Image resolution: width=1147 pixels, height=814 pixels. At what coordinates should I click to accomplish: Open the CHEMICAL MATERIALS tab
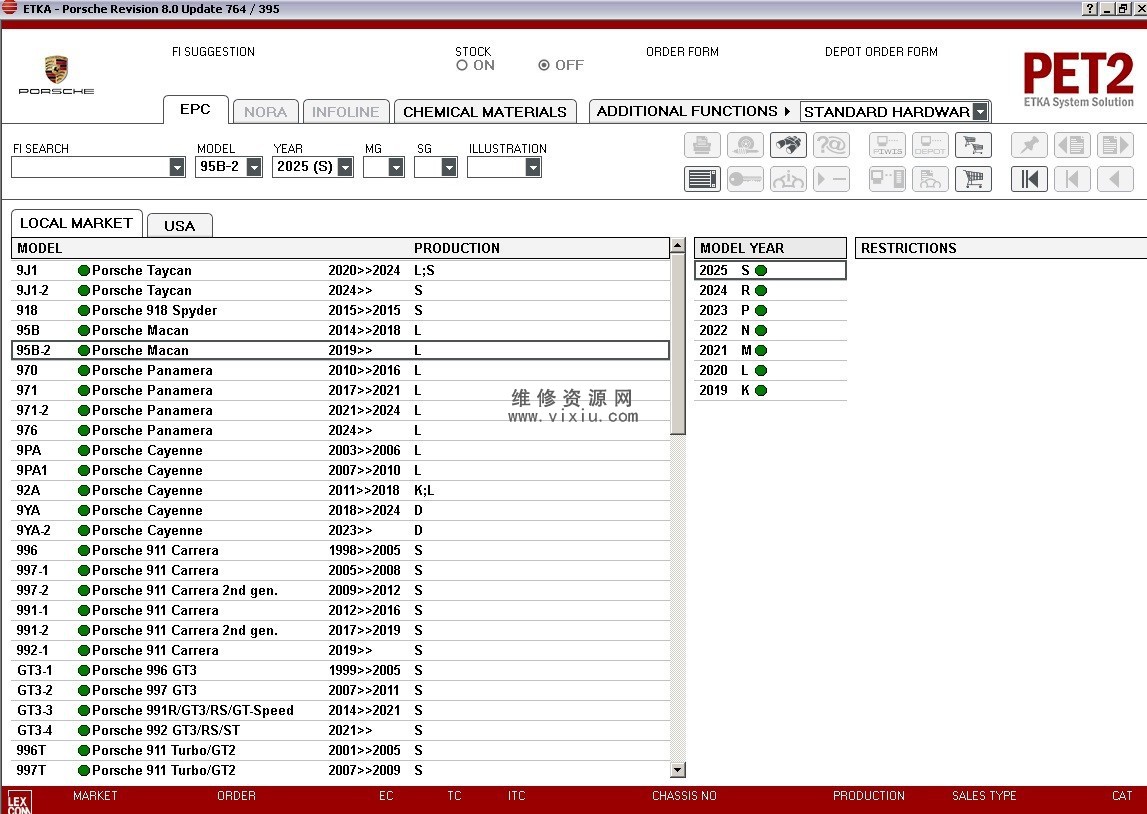(484, 112)
